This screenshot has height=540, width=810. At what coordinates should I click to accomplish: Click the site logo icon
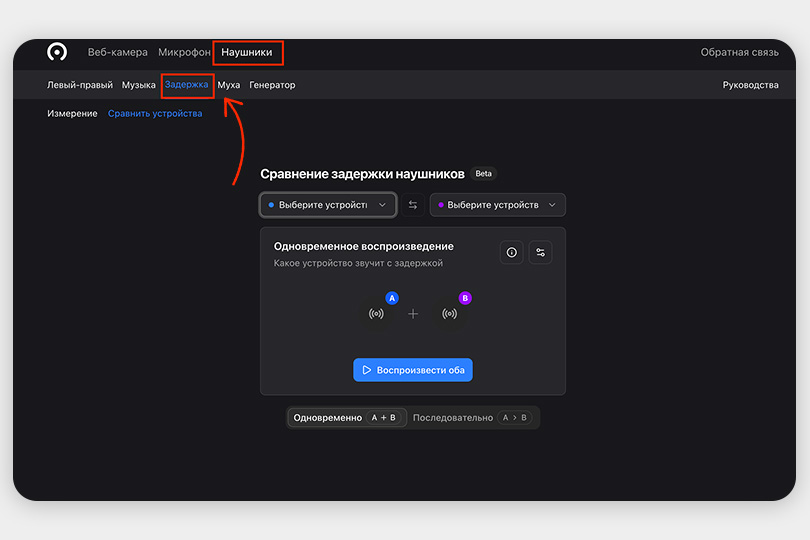(x=57, y=52)
